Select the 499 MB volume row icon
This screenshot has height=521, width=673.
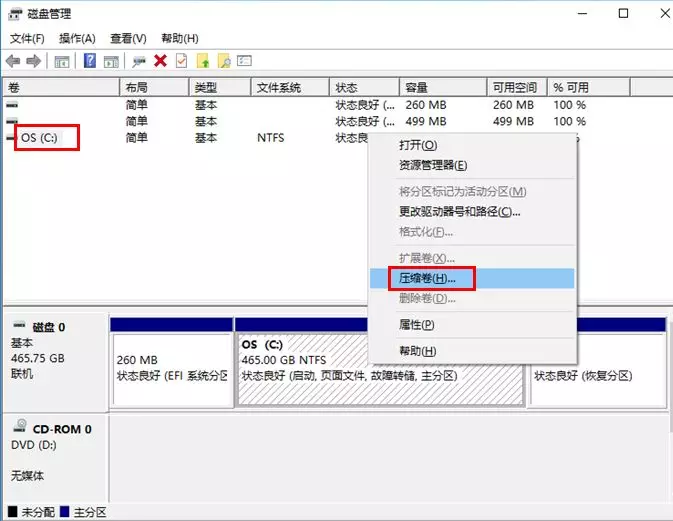[12, 121]
